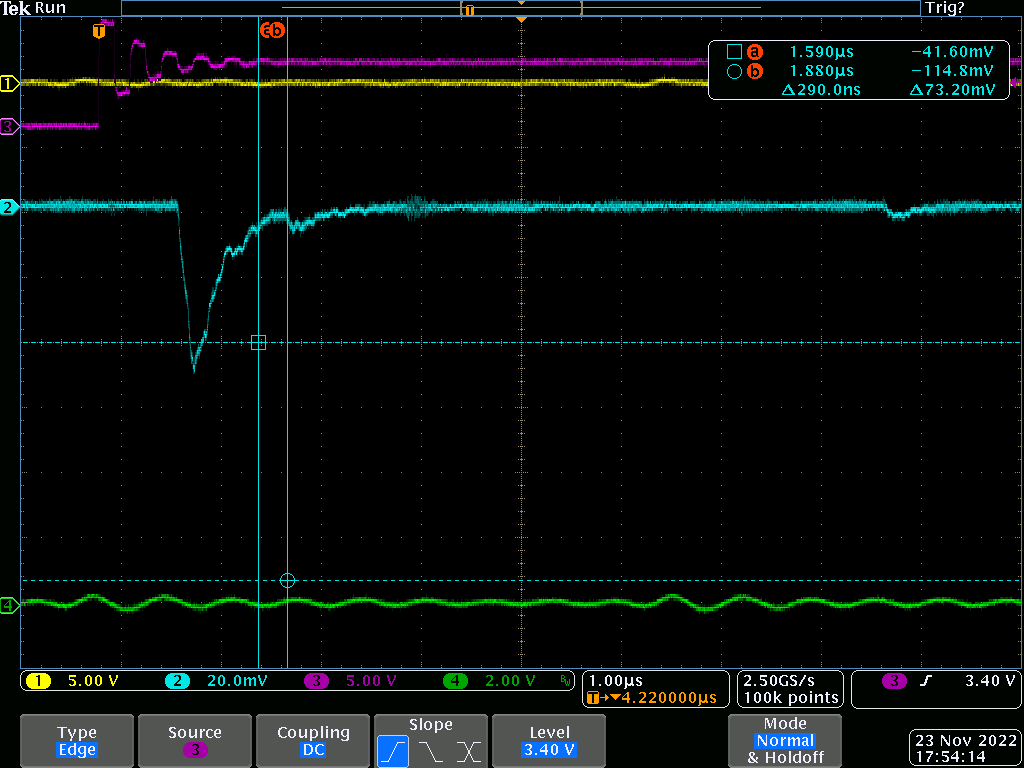Click the cursor a/b readout box
The height and width of the screenshot is (768, 1024).
tap(858, 70)
